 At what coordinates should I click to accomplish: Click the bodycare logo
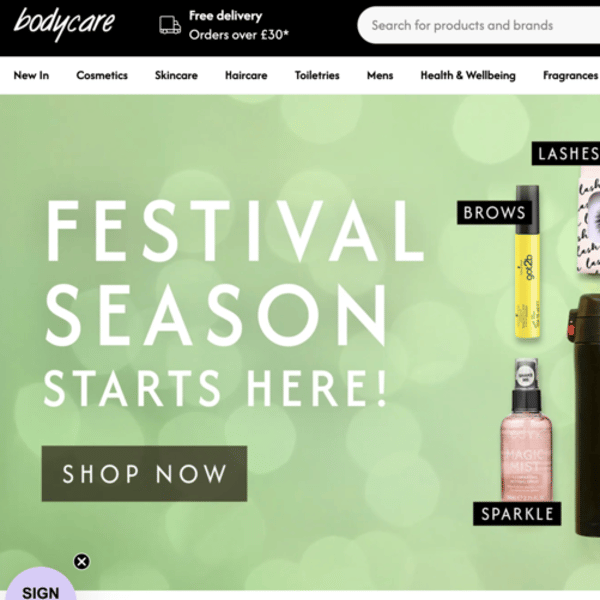64,24
